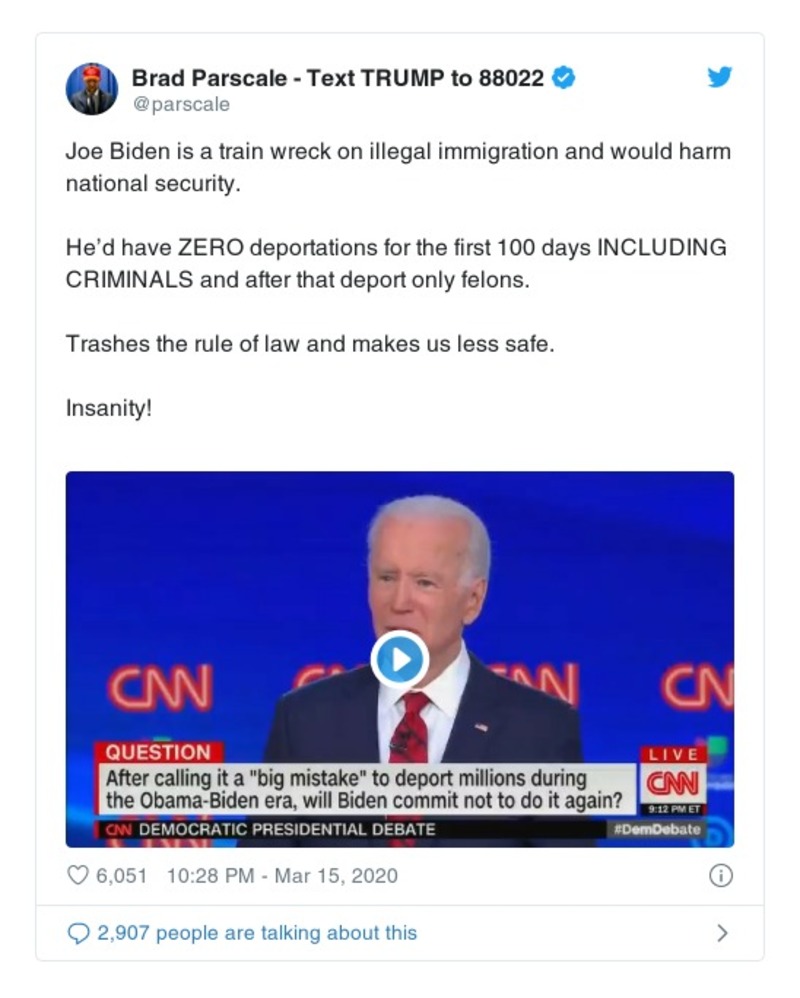The height and width of the screenshot is (998, 800).
Task: Click the red QUESTION banner in video
Action: (158, 752)
